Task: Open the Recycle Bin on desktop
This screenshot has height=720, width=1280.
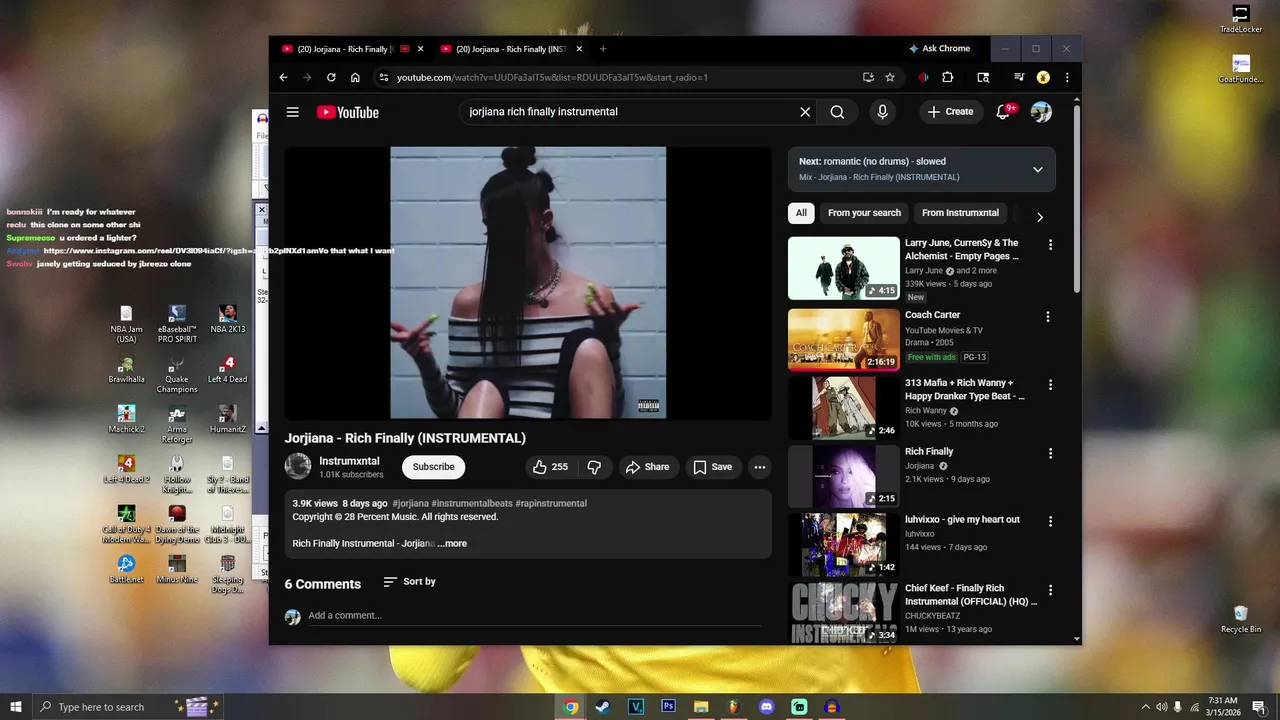Action: point(1241,619)
